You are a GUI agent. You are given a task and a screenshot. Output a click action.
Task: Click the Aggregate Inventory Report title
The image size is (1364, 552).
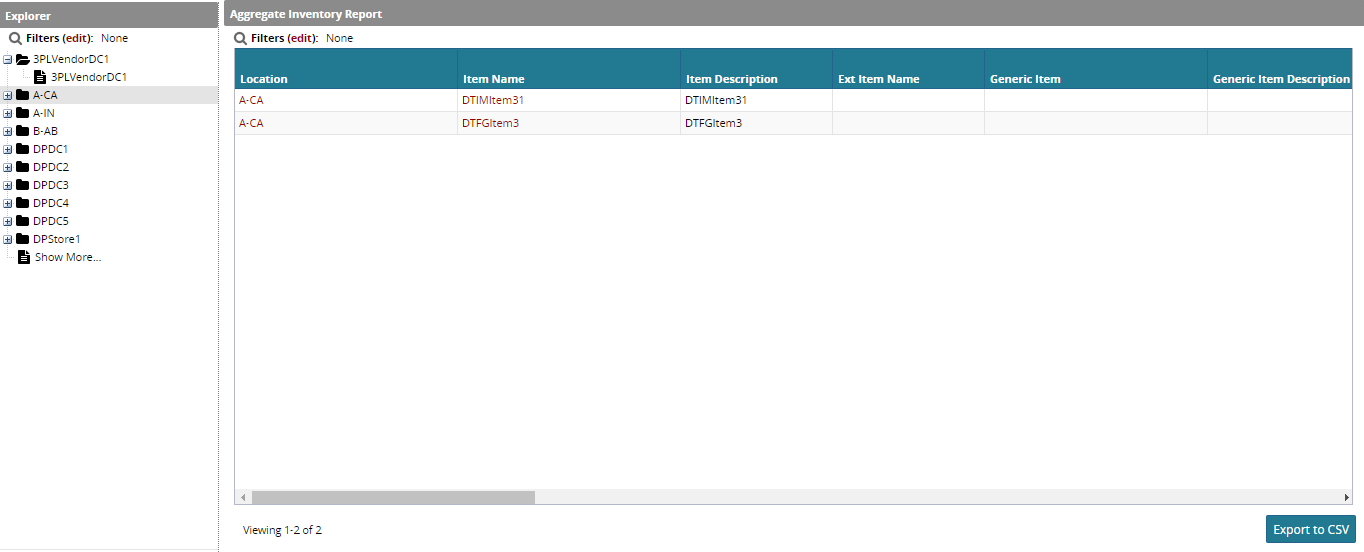click(306, 15)
